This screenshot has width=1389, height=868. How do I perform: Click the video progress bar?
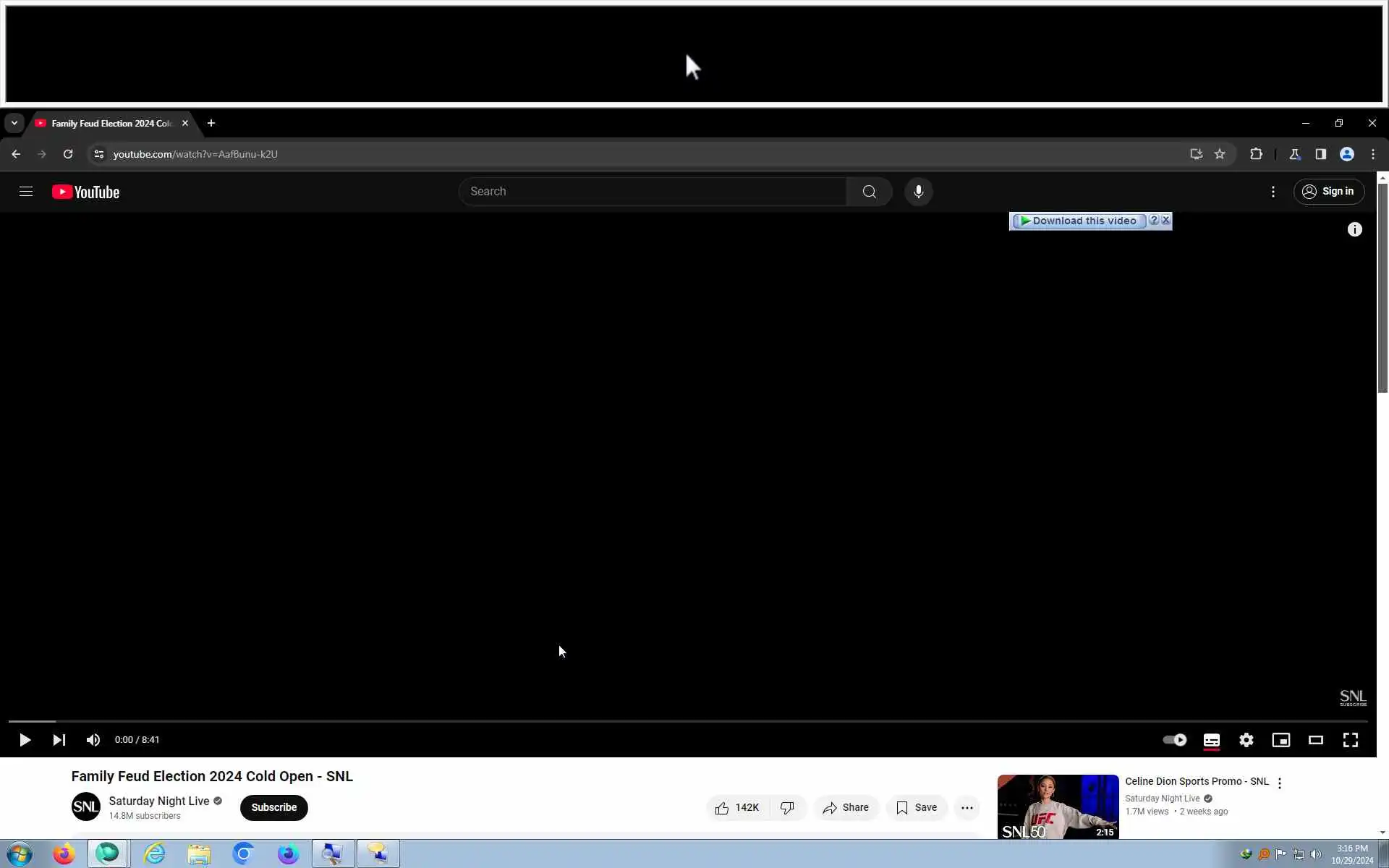(687, 721)
